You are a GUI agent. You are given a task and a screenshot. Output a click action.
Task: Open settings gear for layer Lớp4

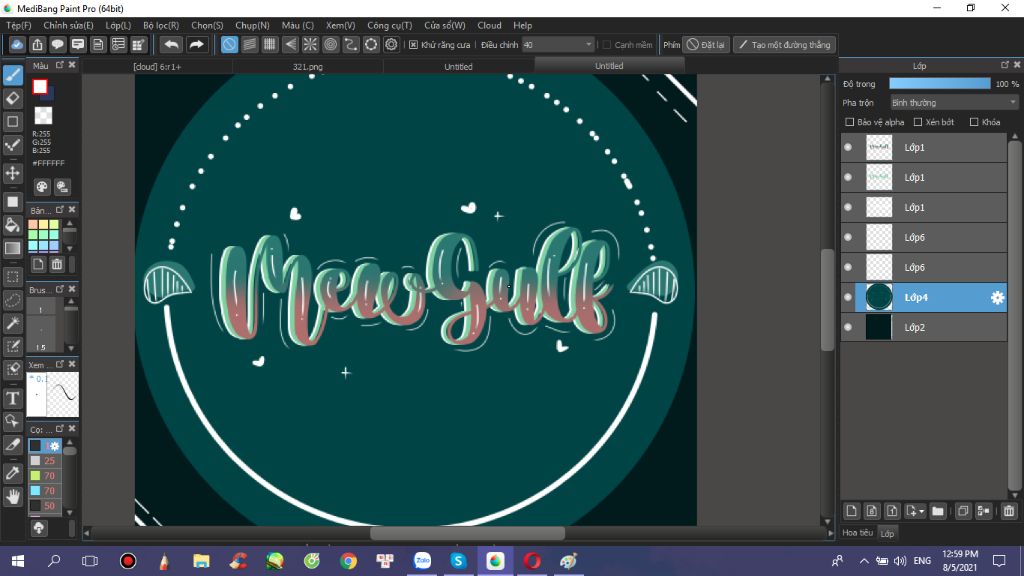[x=997, y=298]
